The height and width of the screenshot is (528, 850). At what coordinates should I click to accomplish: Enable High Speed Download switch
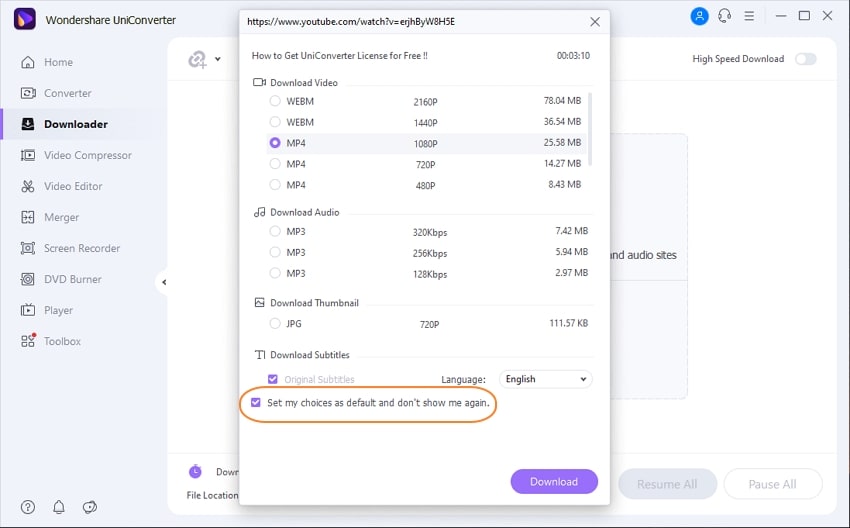(806, 59)
